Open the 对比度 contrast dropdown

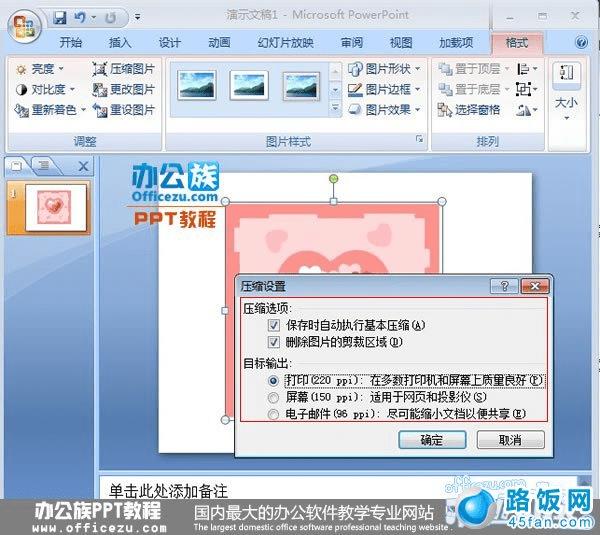point(45,90)
